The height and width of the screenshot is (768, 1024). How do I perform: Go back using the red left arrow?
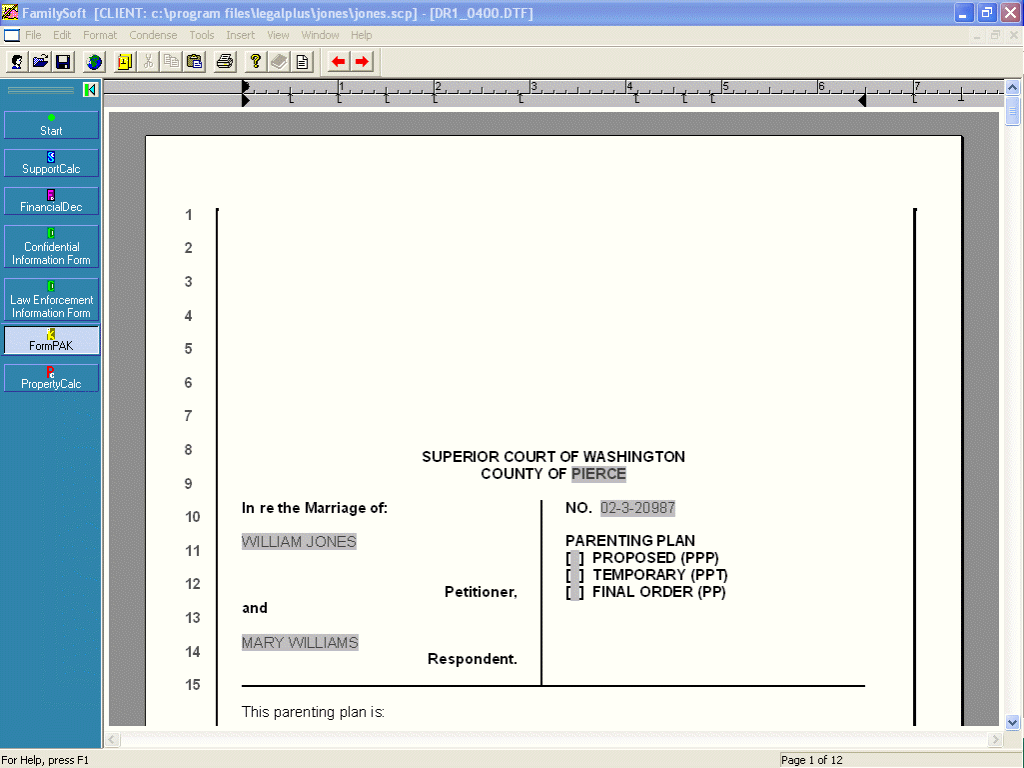338,61
